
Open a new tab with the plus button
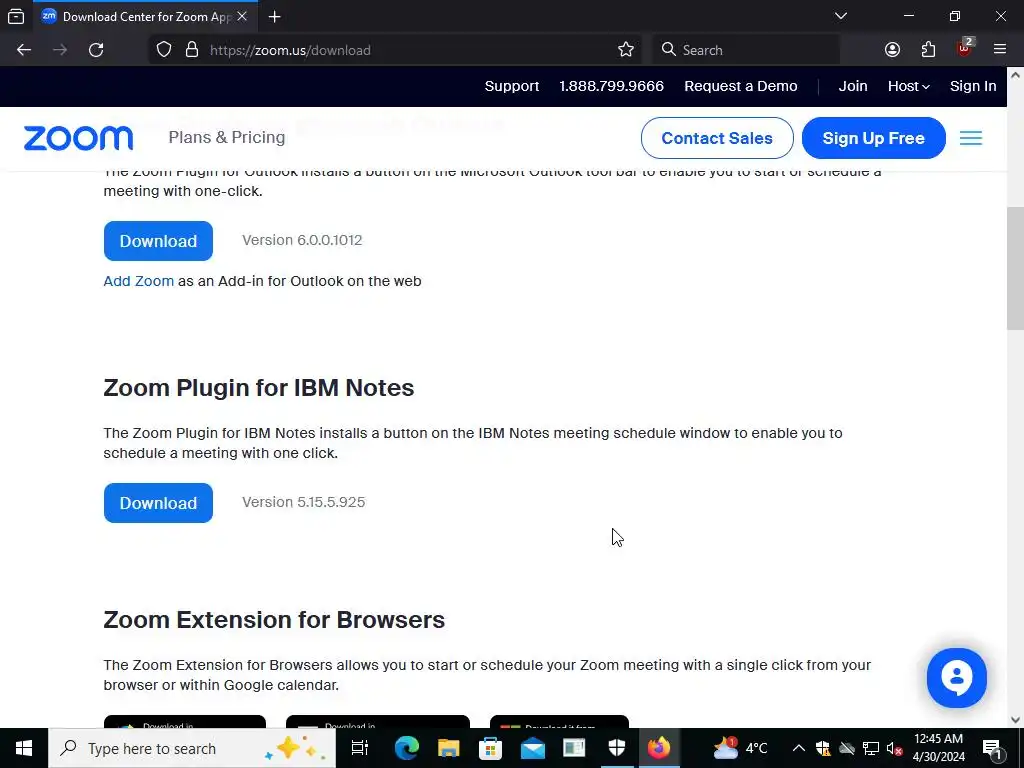275,17
